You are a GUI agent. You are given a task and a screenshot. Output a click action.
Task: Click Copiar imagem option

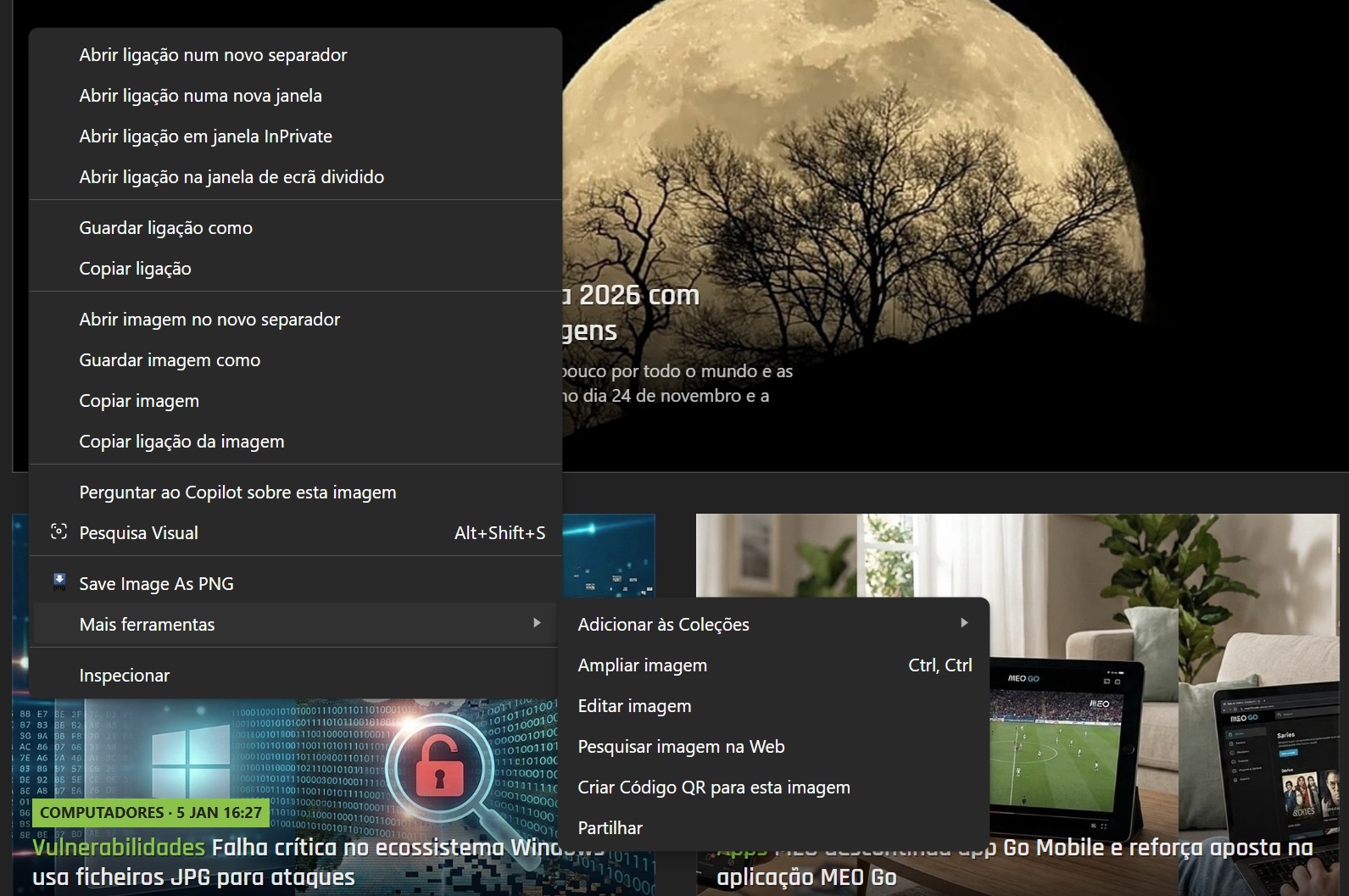(x=139, y=401)
